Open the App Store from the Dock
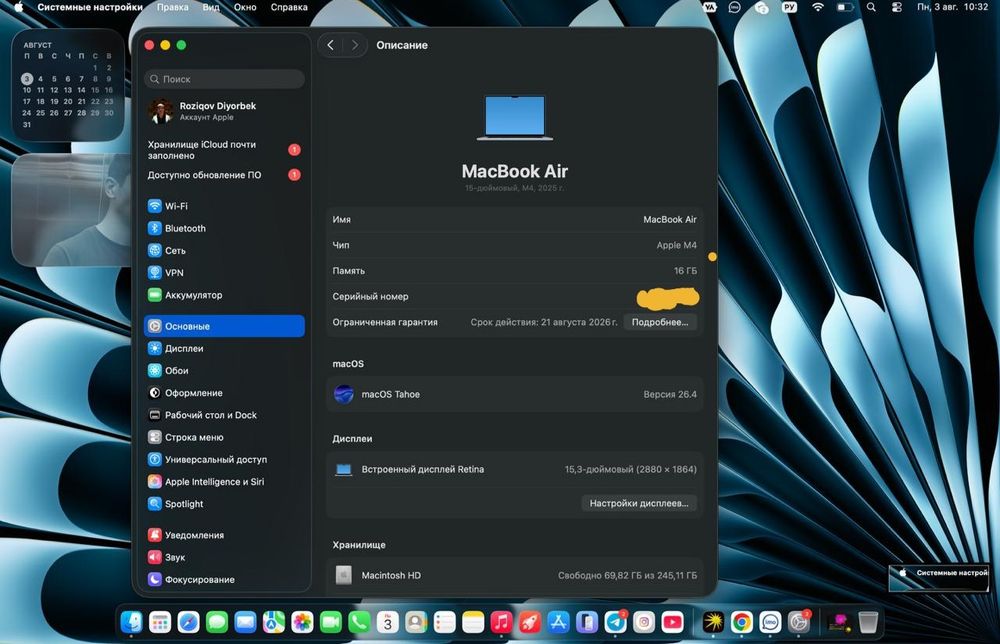The height and width of the screenshot is (644, 1000). 558,622
